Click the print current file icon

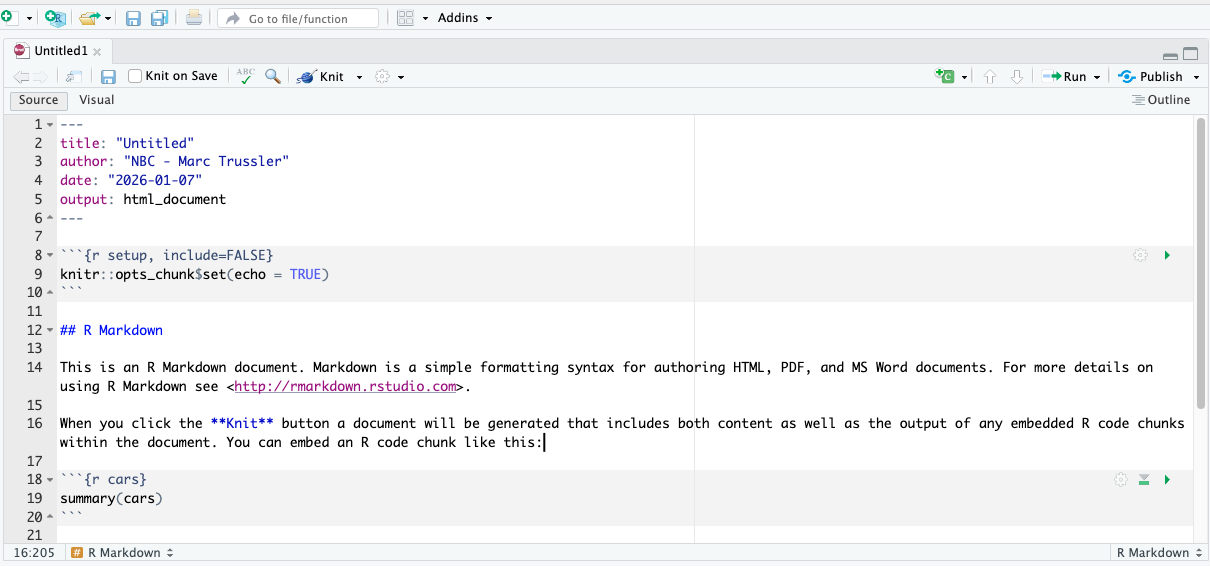tap(194, 18)
